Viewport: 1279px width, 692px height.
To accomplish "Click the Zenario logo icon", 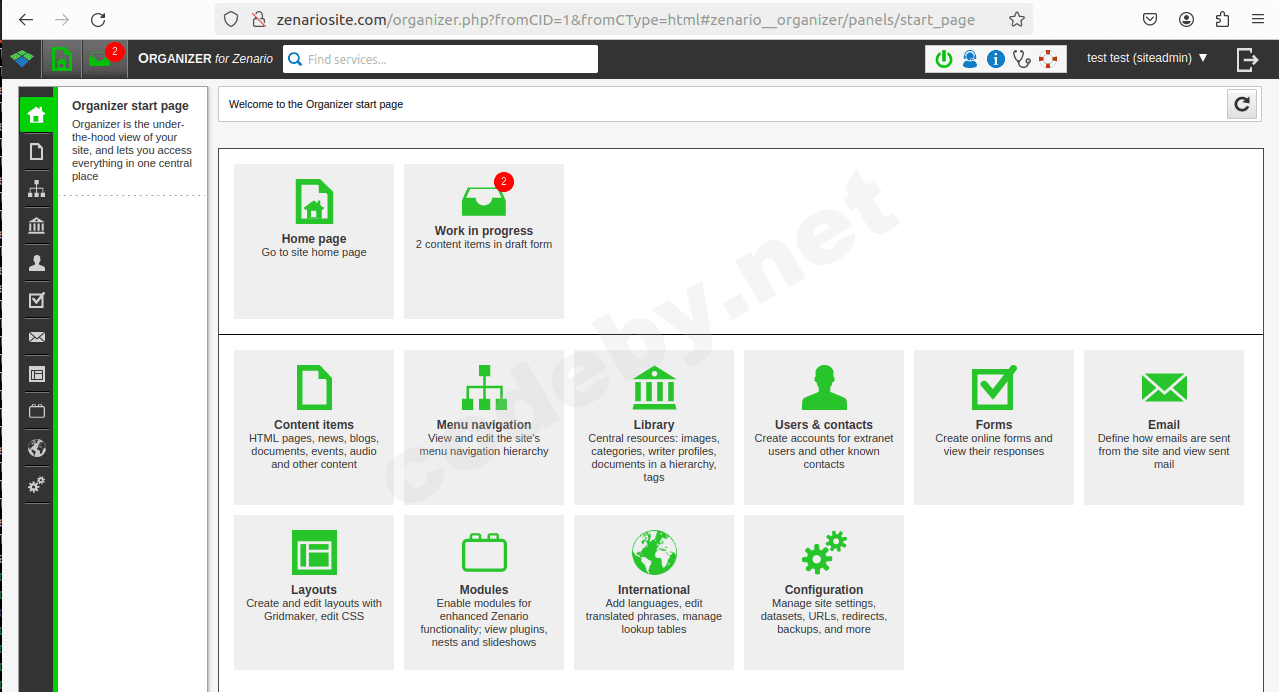I will pos(21,59).
